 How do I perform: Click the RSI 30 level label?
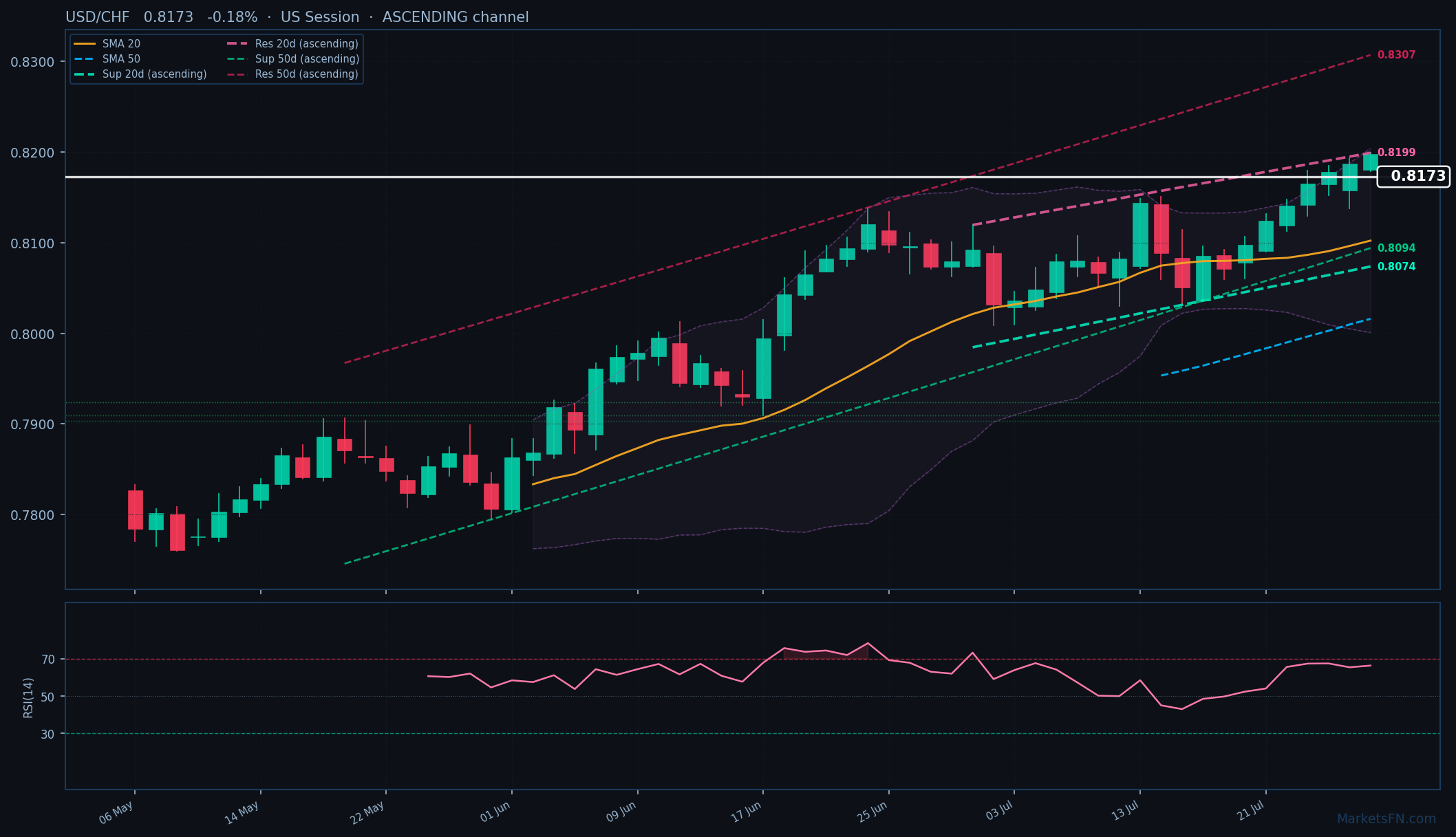click(48, 735)
